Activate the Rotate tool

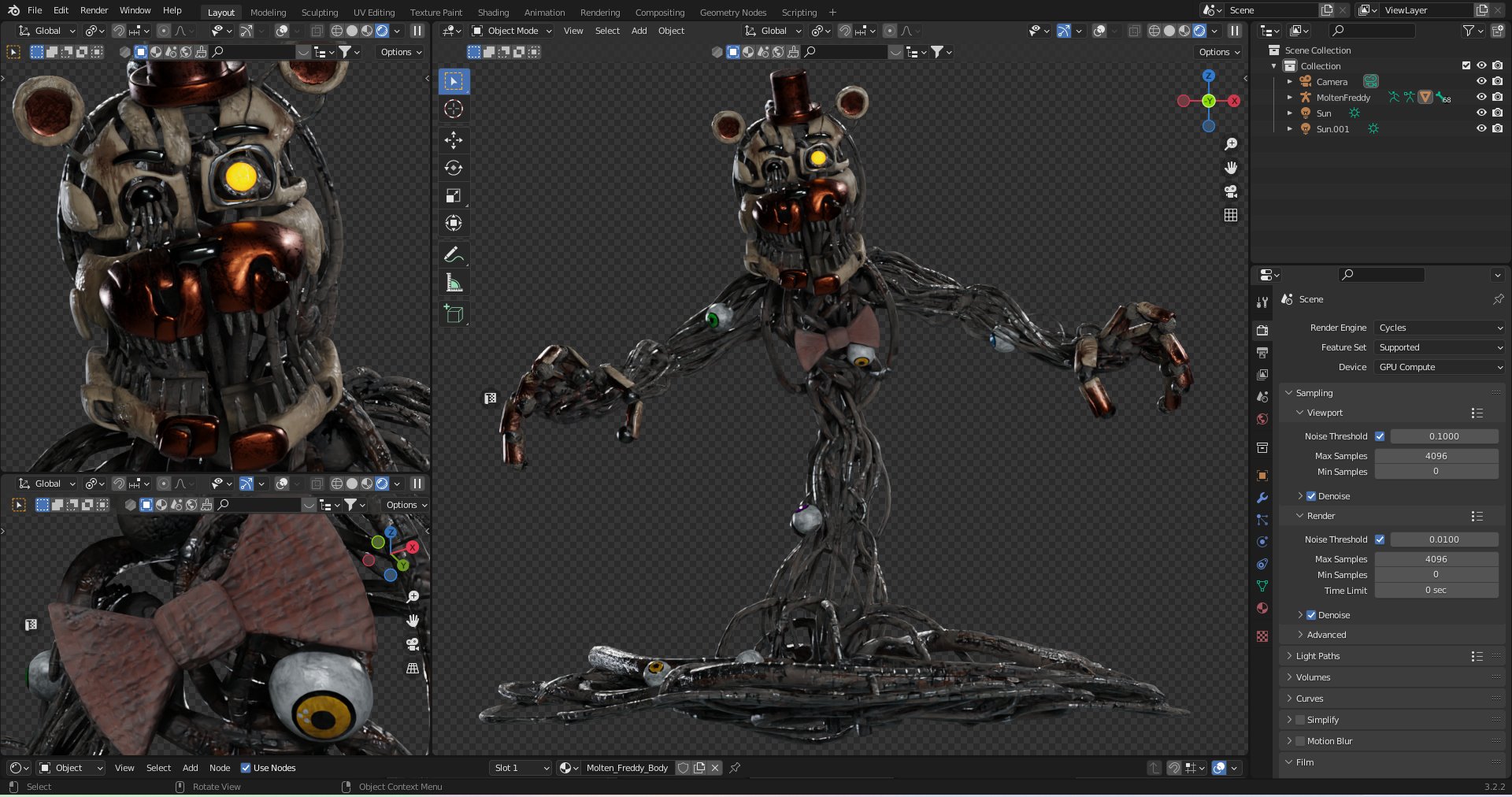tap(454, 168)
